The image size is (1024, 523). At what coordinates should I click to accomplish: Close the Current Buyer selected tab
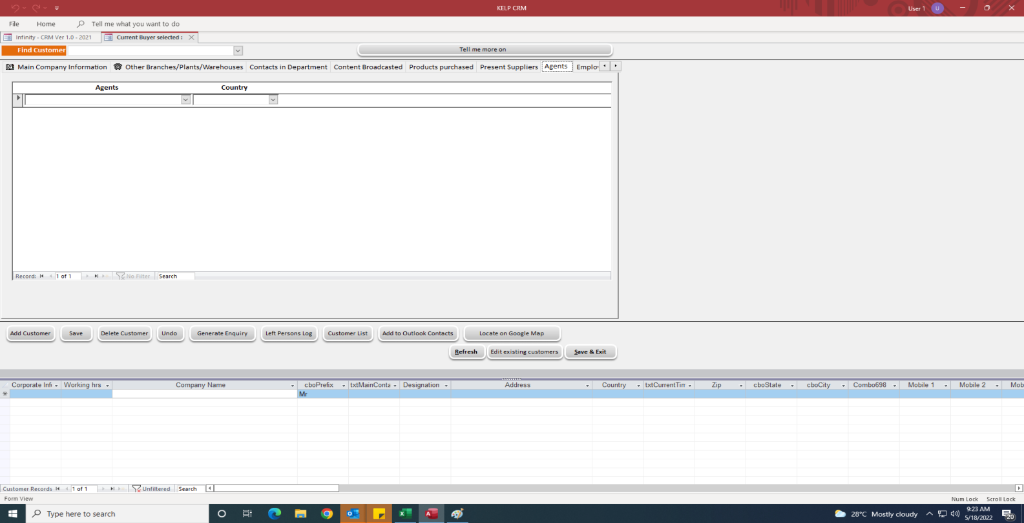pyautogui.click(x=191, y=37)
